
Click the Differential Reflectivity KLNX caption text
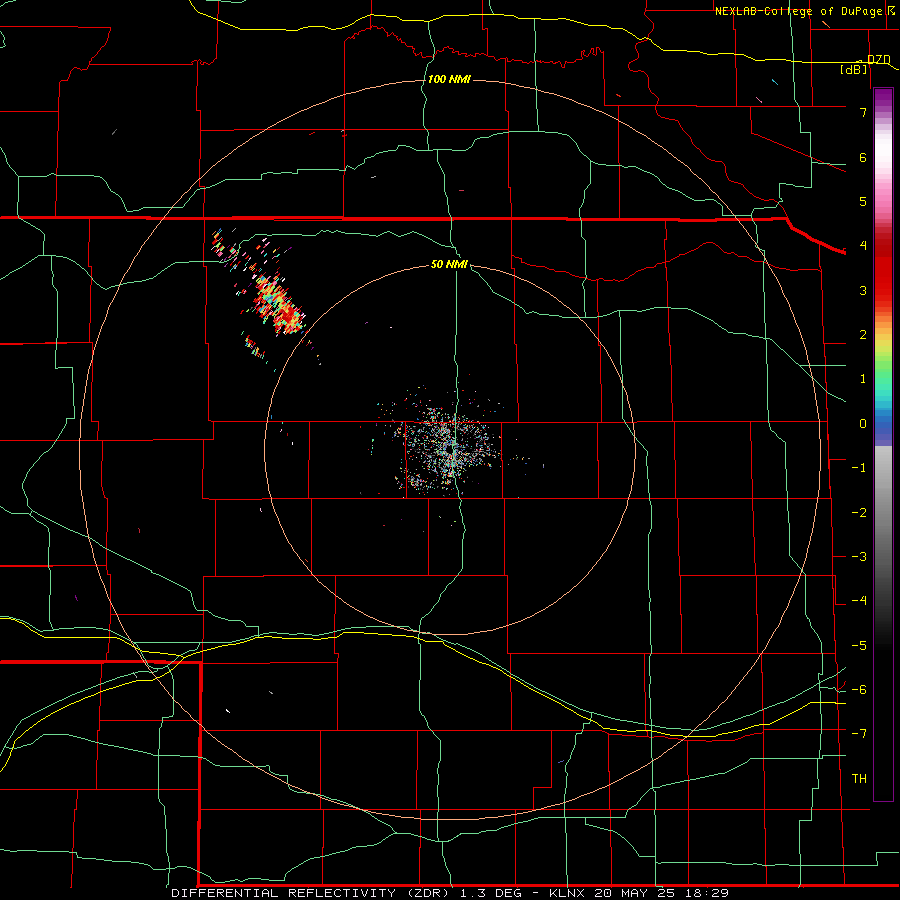450,893
